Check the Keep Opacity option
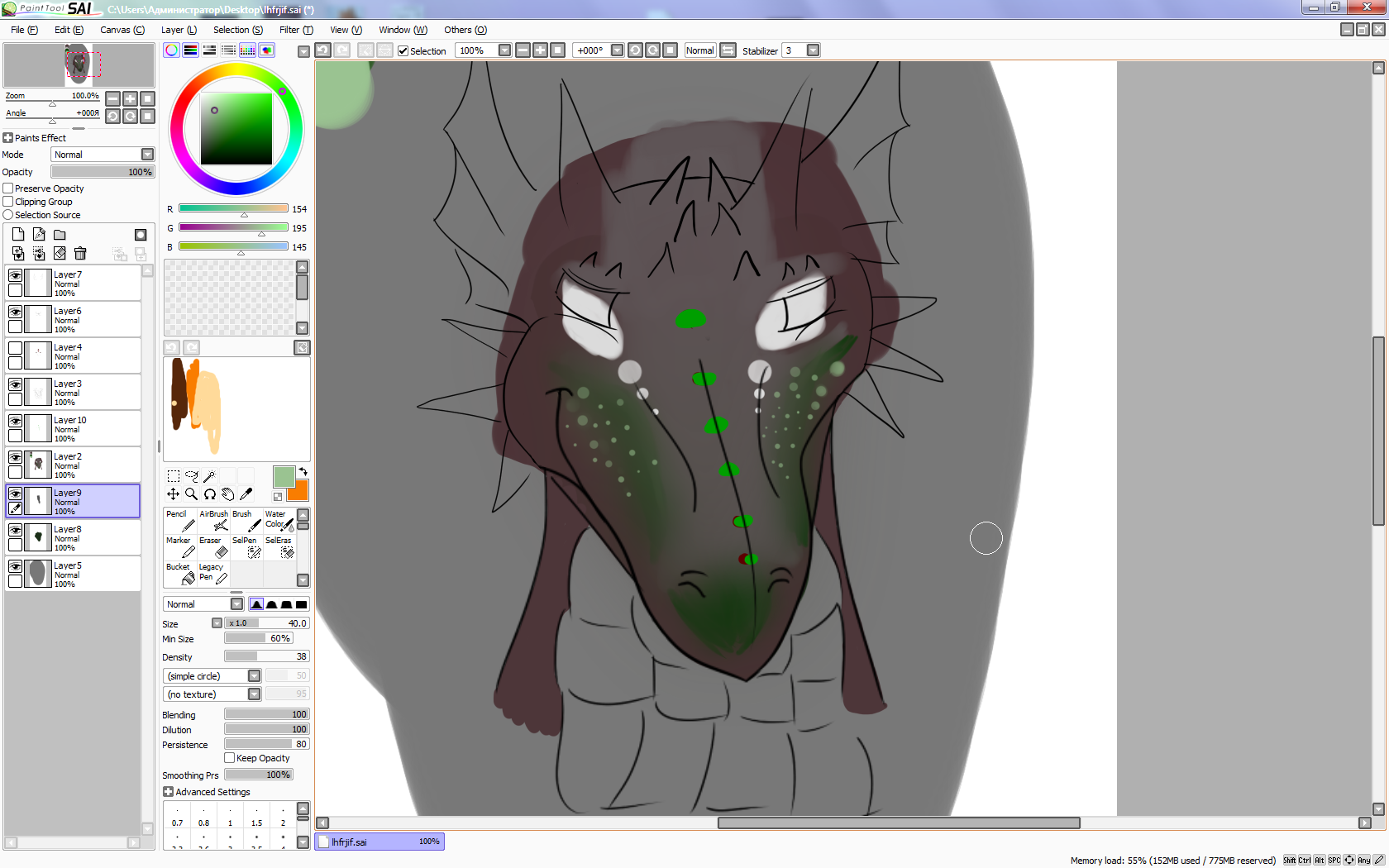Screen dimensions: 1389x868 click(230, 758)
